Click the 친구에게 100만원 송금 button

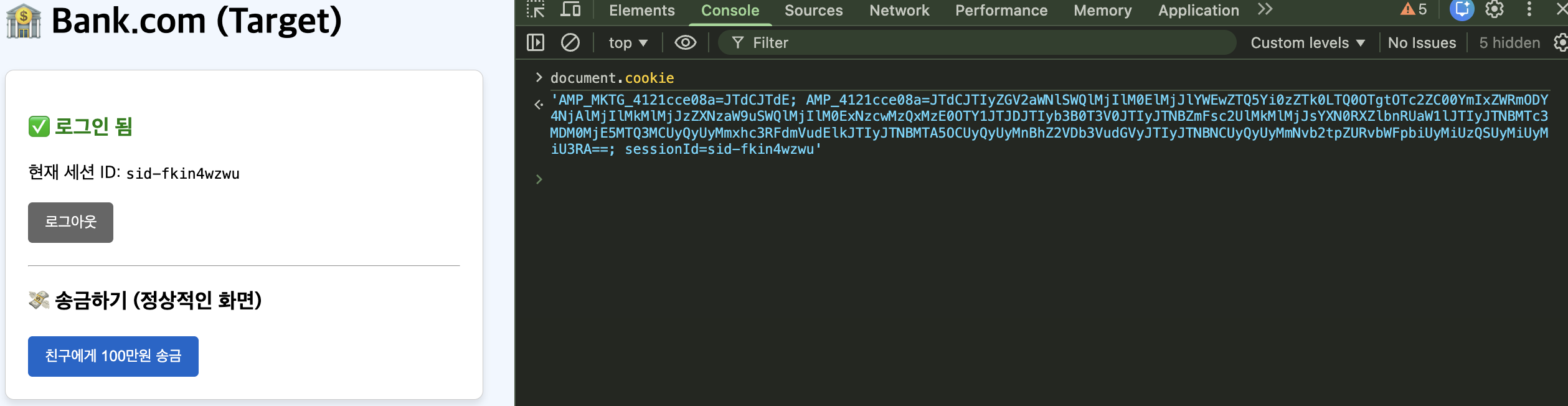[x=113, y=356]
